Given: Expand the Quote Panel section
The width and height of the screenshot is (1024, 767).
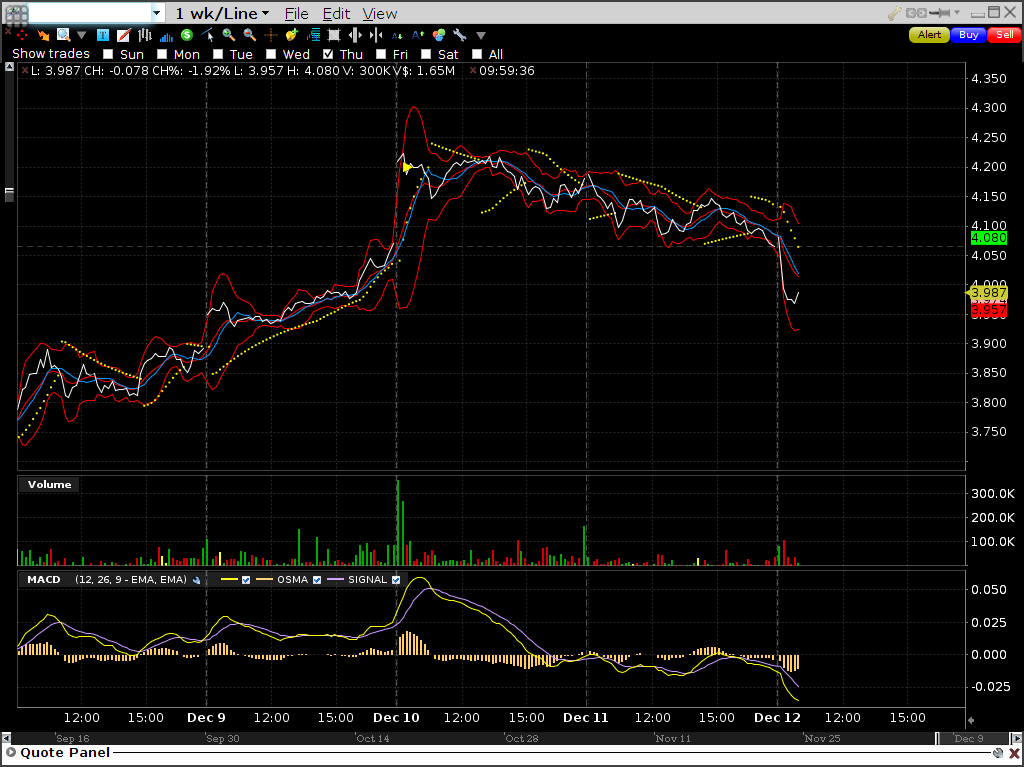Looking at the screenshot, I should click(x=11, y=753).
